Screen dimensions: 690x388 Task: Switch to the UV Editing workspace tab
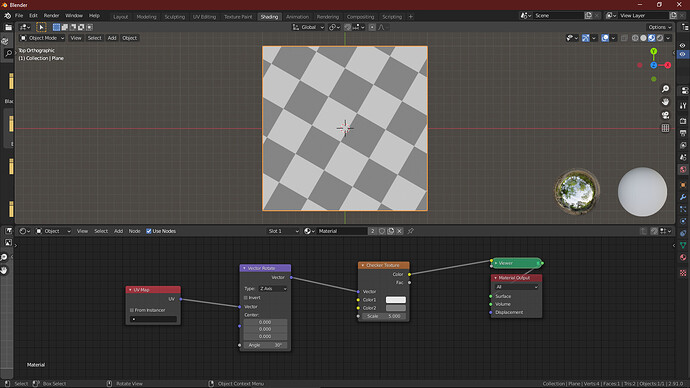[204, 17]
